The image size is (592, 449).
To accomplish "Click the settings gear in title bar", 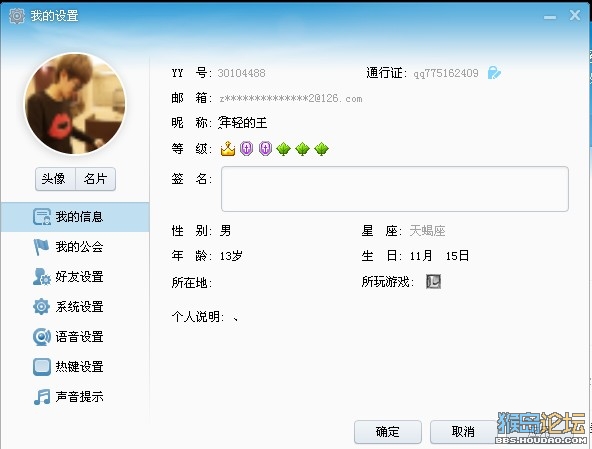I will tap(17, 16).
